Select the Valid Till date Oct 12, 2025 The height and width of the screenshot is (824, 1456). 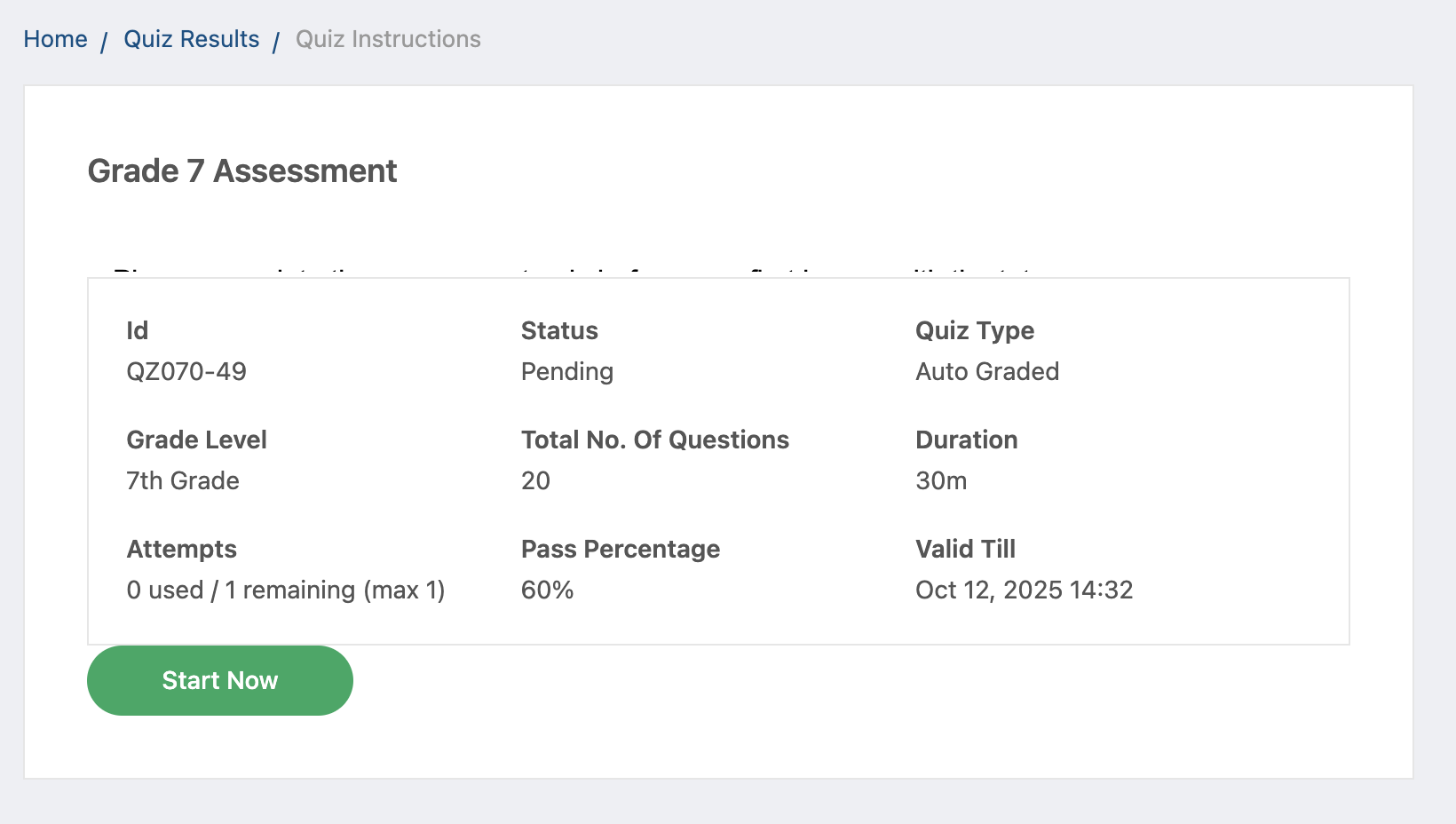pyautogui.click(x=1025, y=590)
